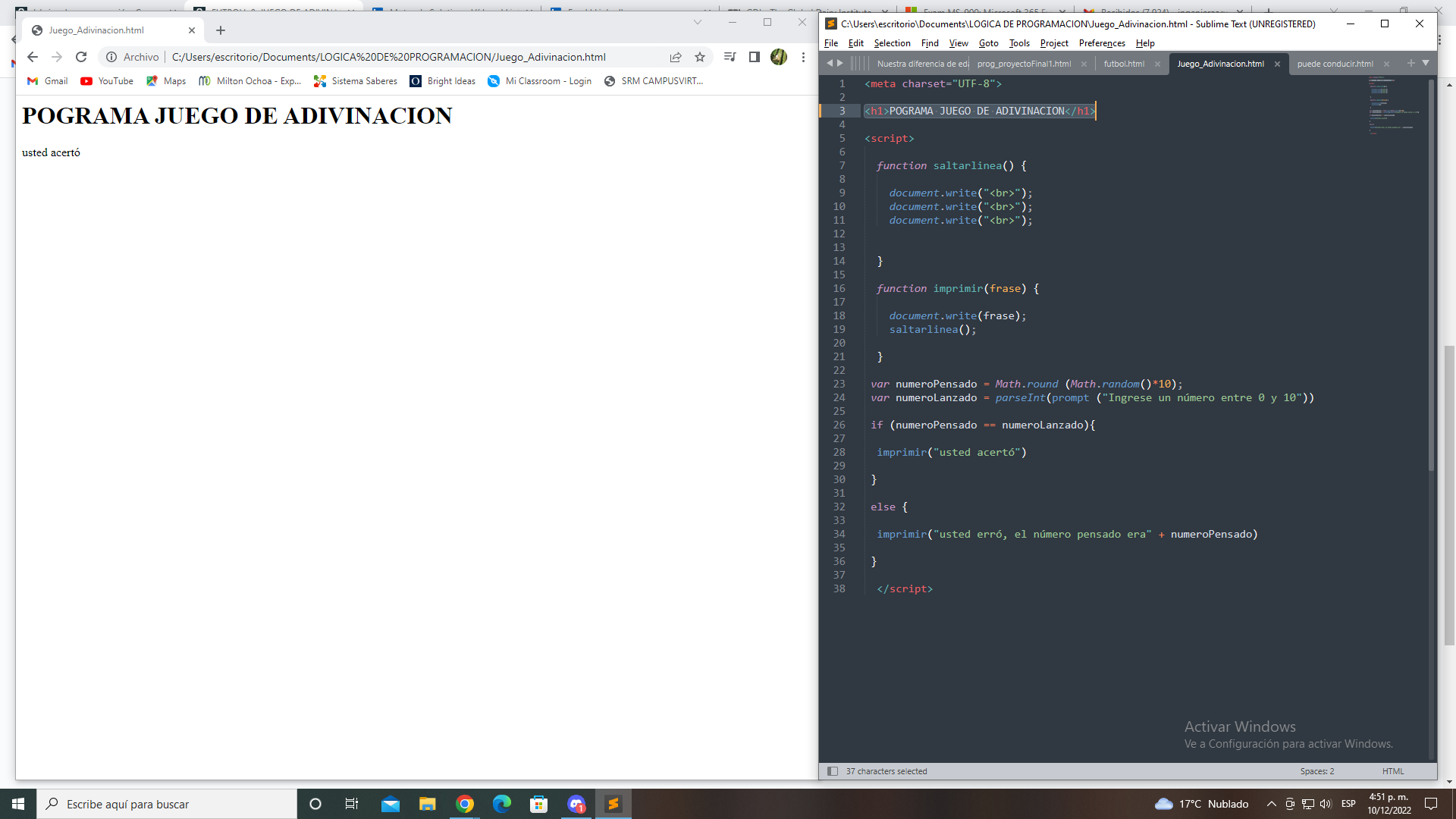This screenshot has width=1456, height=819.
Task: Open Sublime Text from taskbar
Action: point(613,804)
